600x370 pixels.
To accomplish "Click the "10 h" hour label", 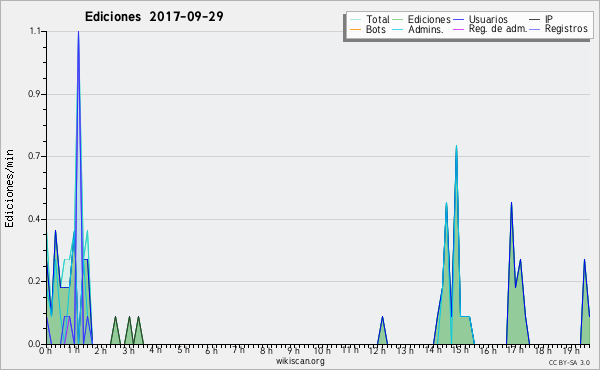I will (x=322, y=350).
